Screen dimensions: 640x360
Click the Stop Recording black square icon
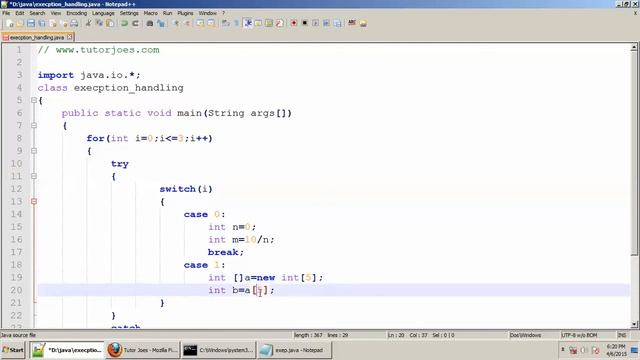(x=304, y=23)
